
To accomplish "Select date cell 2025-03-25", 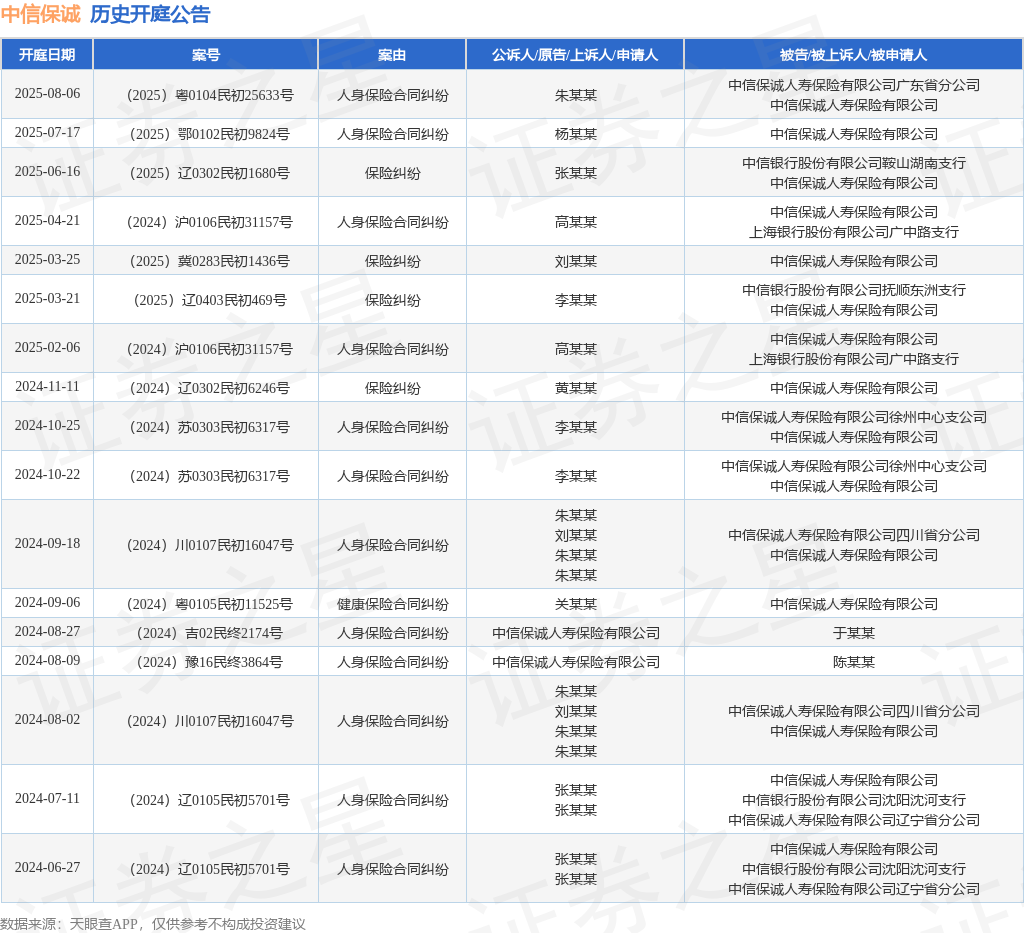I will [x=47, y=259].
